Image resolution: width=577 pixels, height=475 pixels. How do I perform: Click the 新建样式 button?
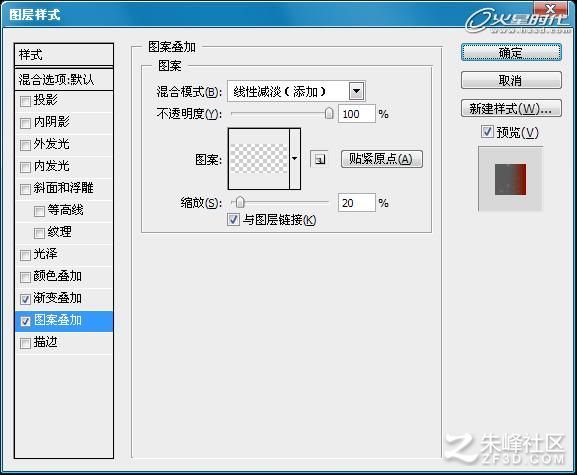511,108
